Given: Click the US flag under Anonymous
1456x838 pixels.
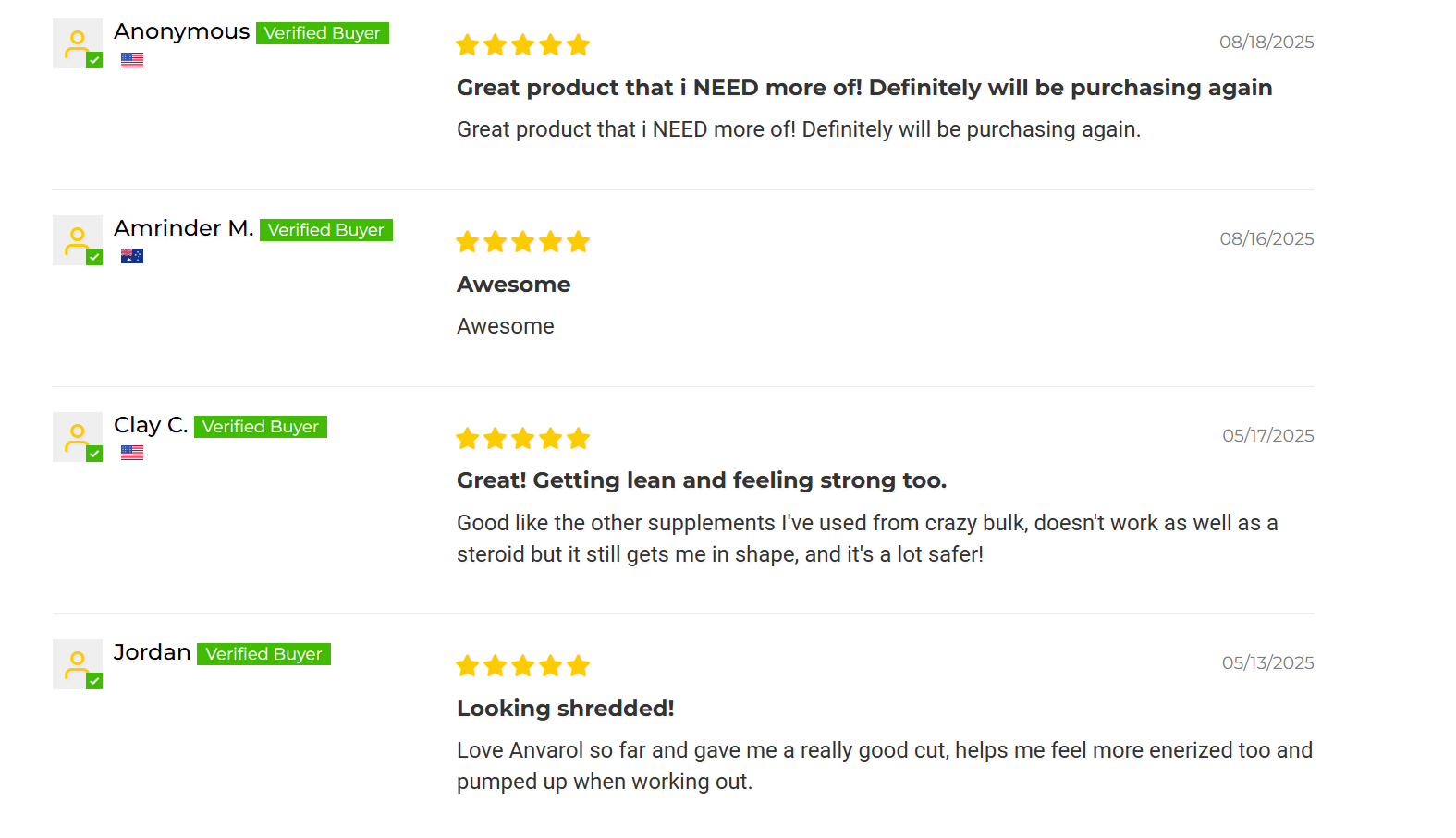Looking at the screenshot, I should point(132,60).
